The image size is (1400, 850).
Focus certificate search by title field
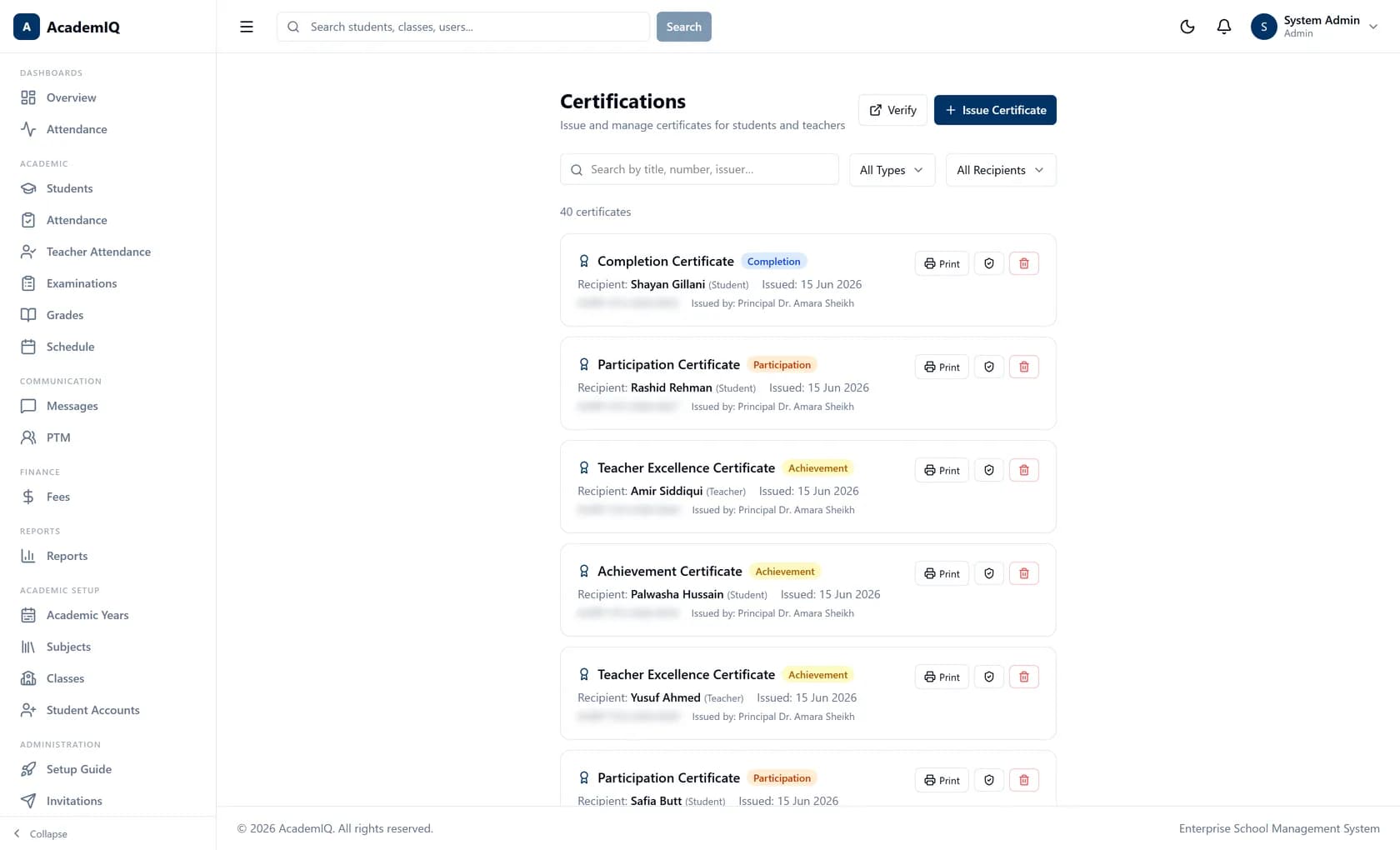[699, 169]
